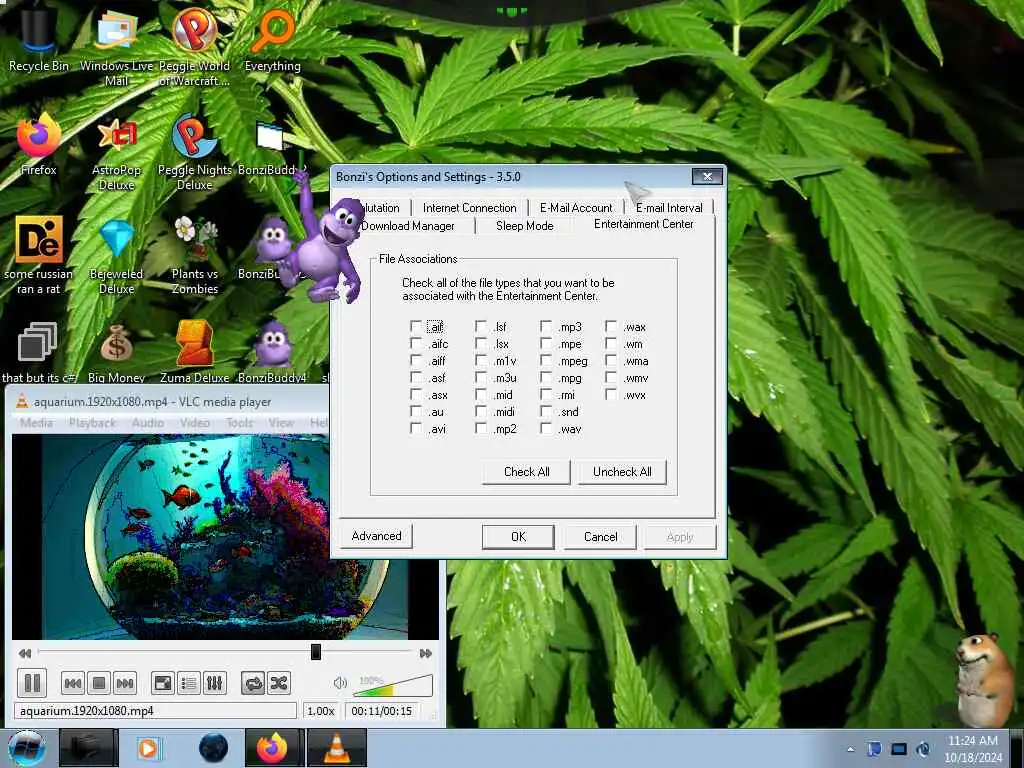Toggle VLC shuffle (random) button
The height and width of the screenshot is (768, 1024).
pos(279,684)
